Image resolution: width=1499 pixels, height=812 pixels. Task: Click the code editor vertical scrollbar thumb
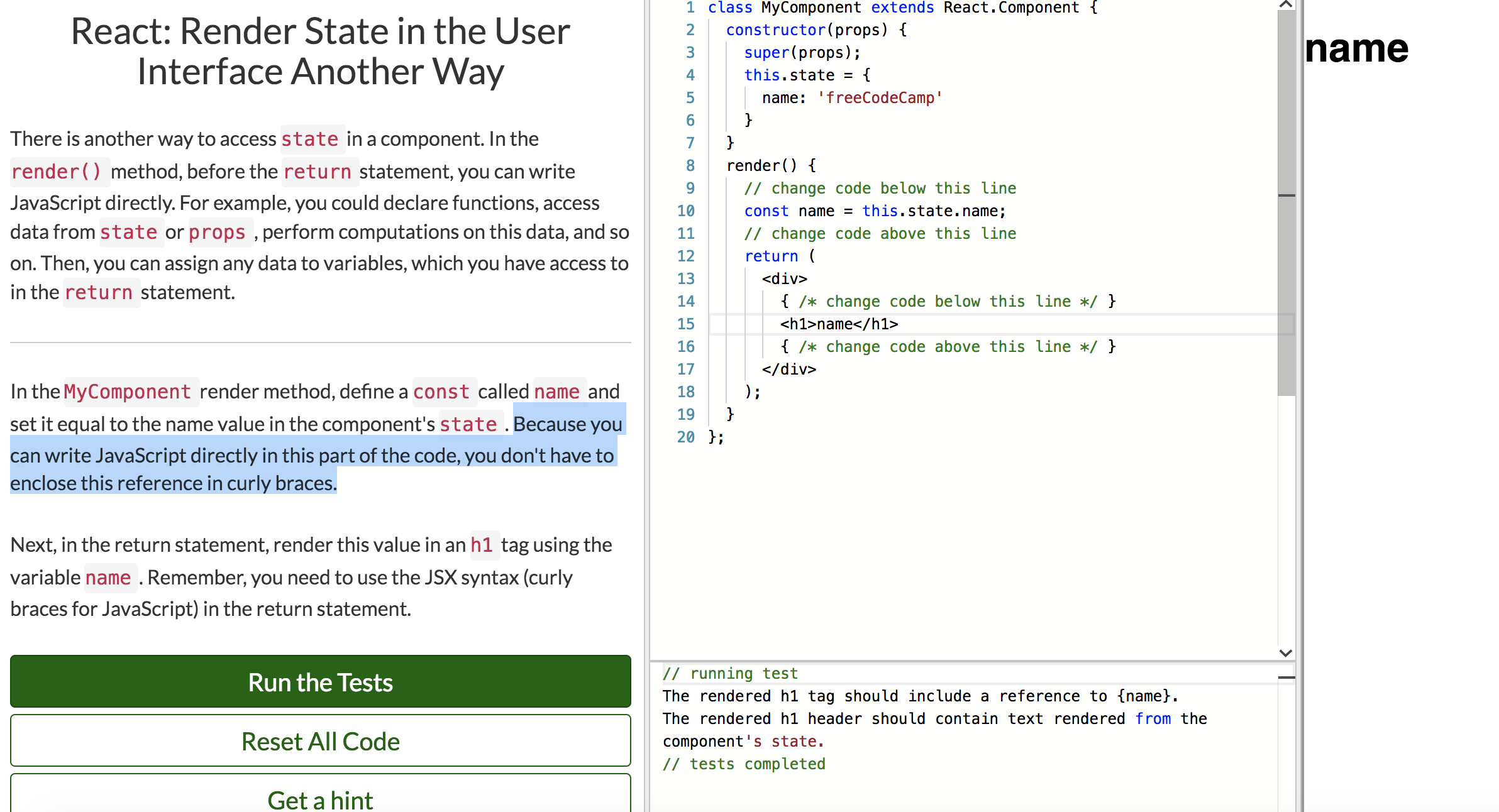pos(1286,201)
